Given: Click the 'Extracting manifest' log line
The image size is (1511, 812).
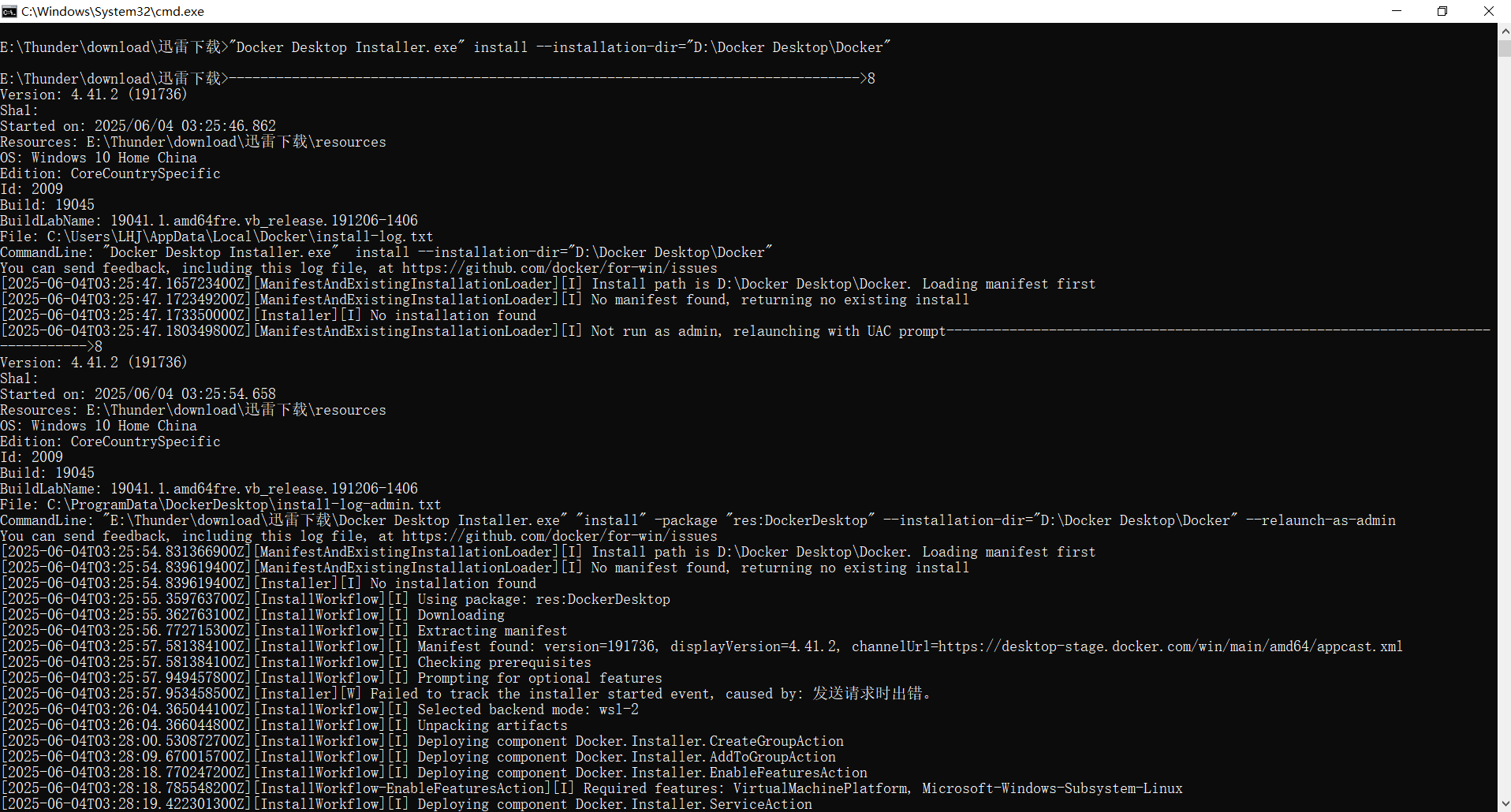Looking at the screenshot, I should click(x=284, y=631).
